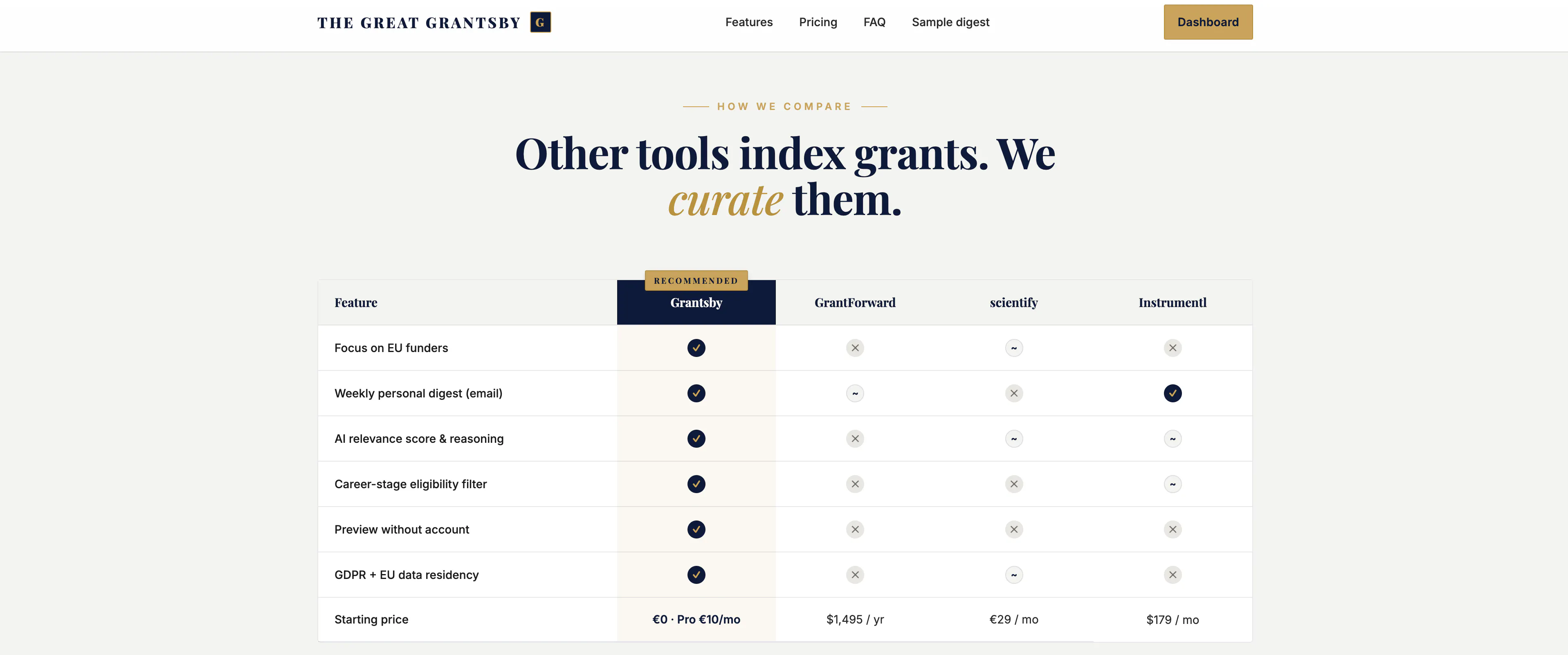Click GrantForward's tilde icon for Weekly personal digest
This screenshot has width=1568, height=655.
855,393
